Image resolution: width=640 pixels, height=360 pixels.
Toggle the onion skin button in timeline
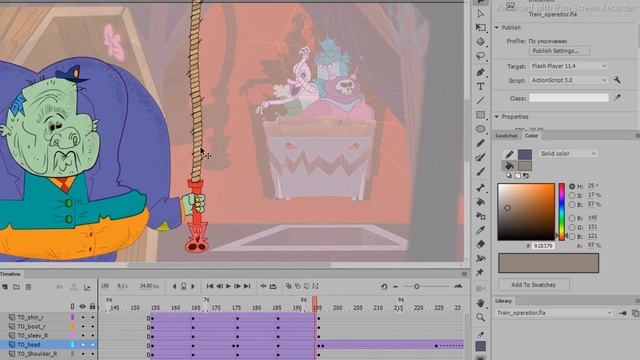coord(289,286)
